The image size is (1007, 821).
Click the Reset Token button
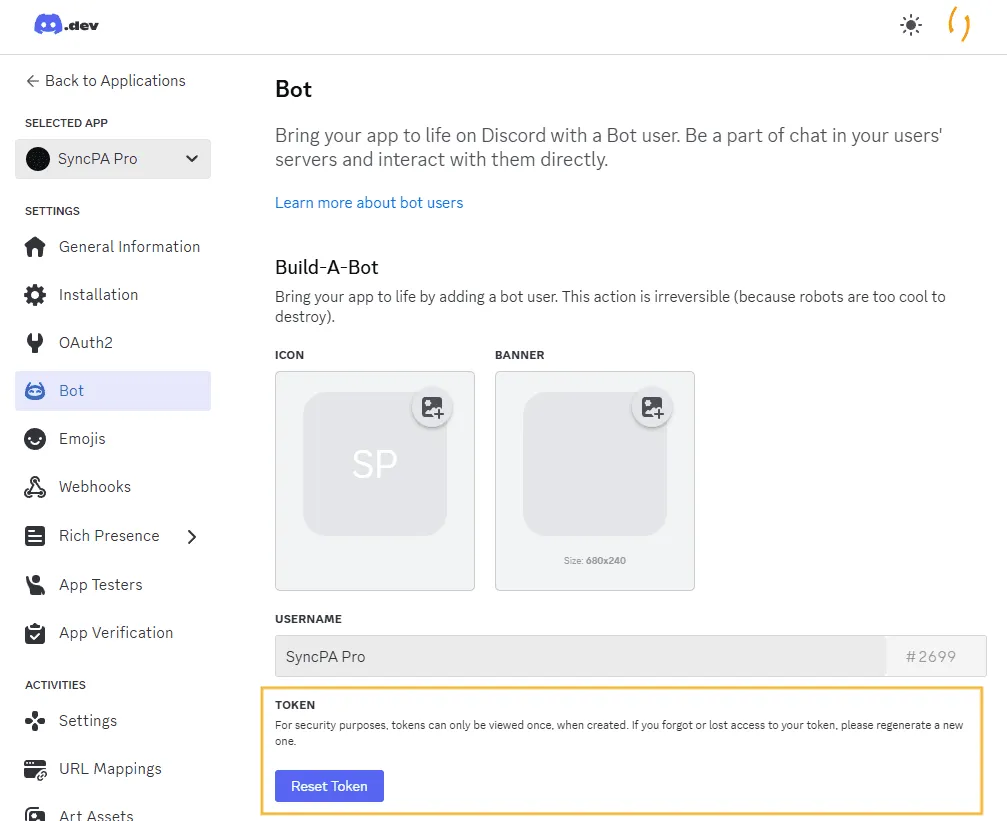coord(329,786)
